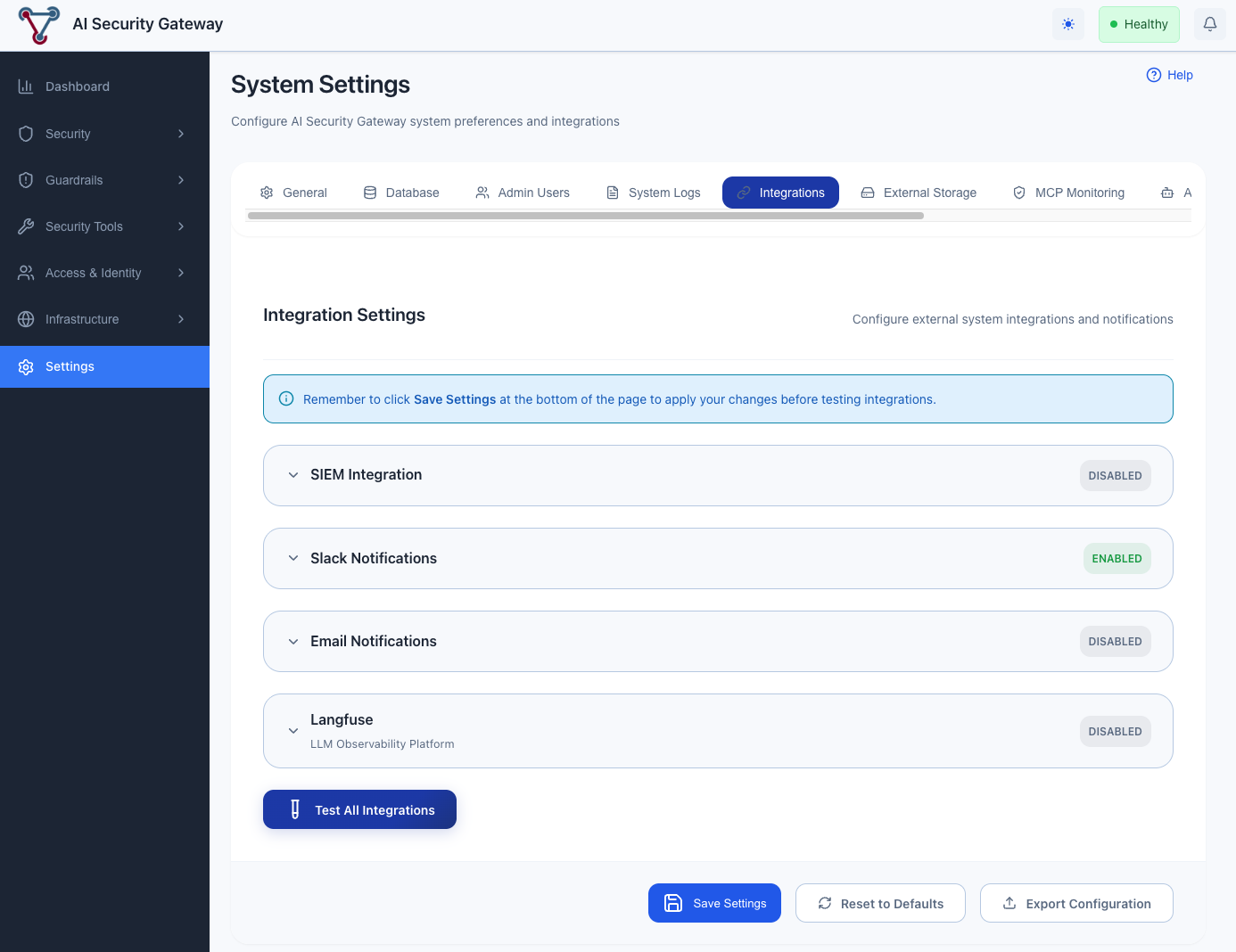The image size is (1236, 952).
Task: Click the Test All Integrations button
Action: [359, 809]
